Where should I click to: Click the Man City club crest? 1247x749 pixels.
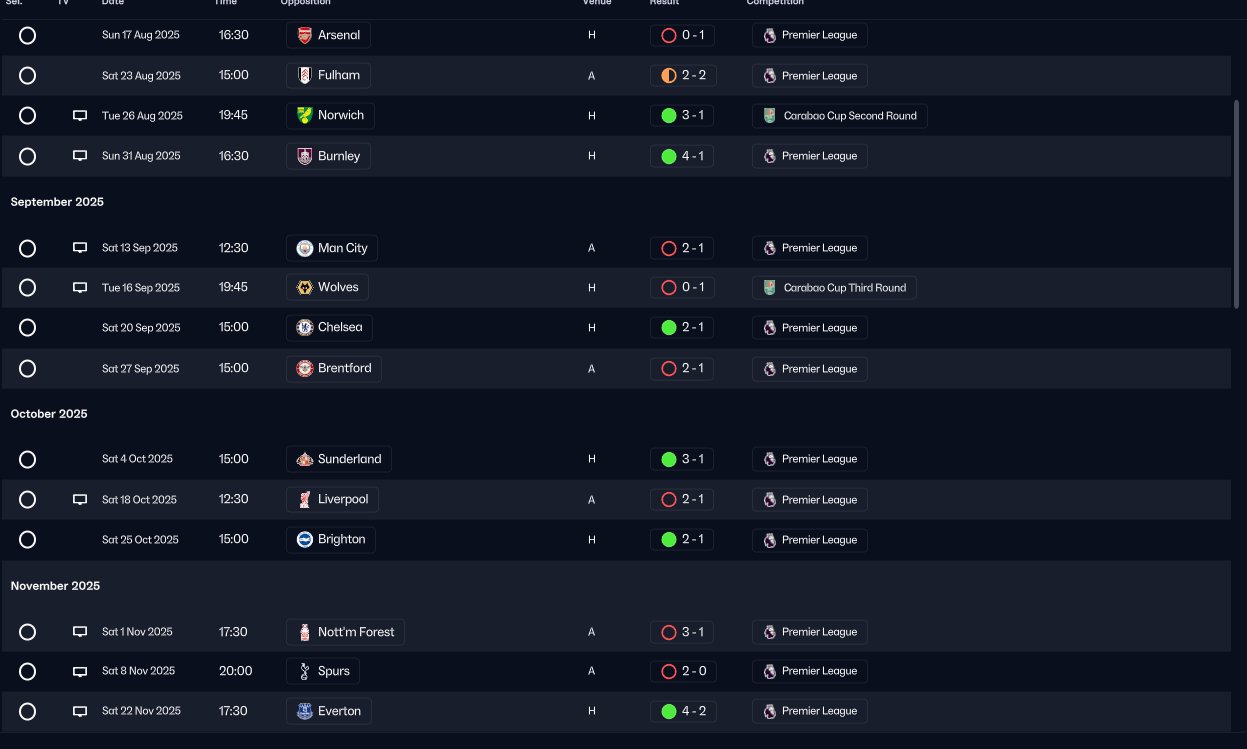click(x=305, y=248)
